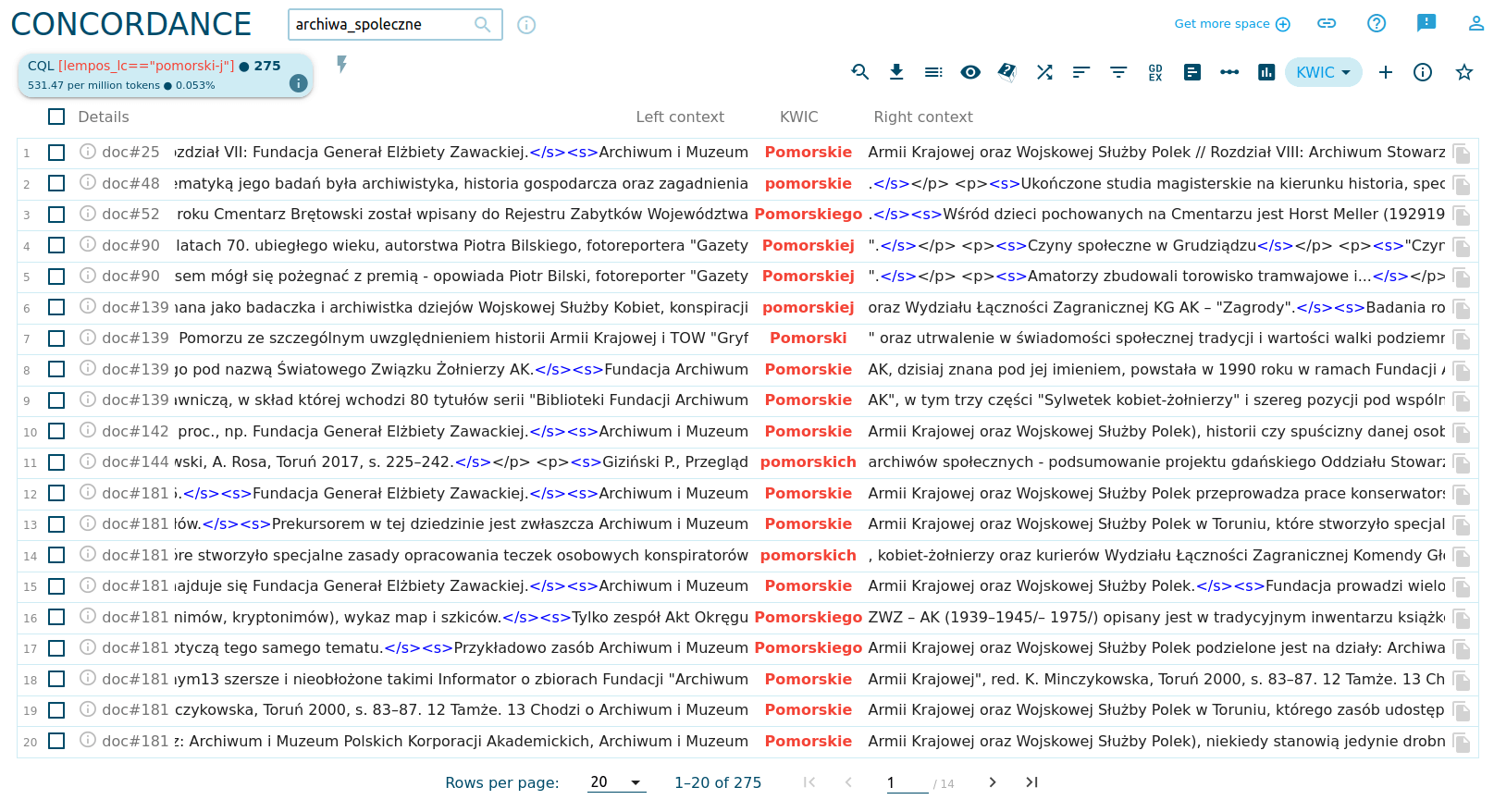Open the filter lines icon
Viewport: 1494px width, 812px height.
(x=1118, y=72)
